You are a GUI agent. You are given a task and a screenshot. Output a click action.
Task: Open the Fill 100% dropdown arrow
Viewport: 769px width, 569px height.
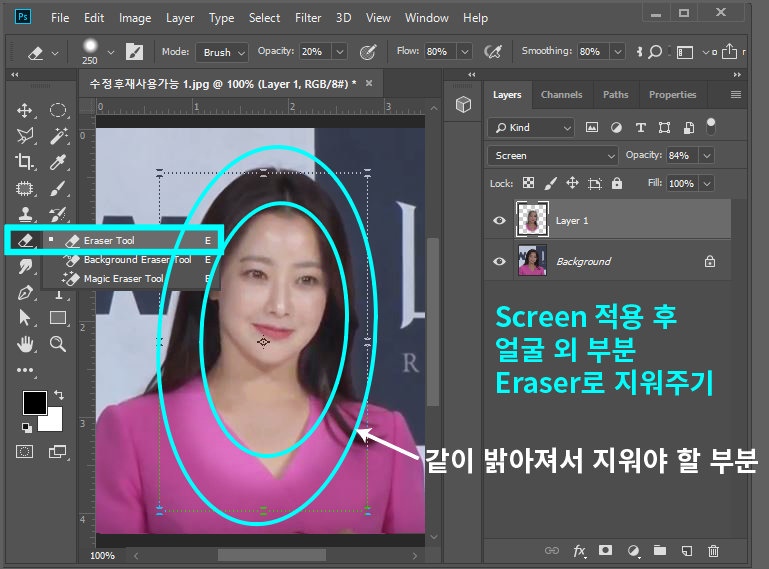pyautogui.click(x=707, y=183)
